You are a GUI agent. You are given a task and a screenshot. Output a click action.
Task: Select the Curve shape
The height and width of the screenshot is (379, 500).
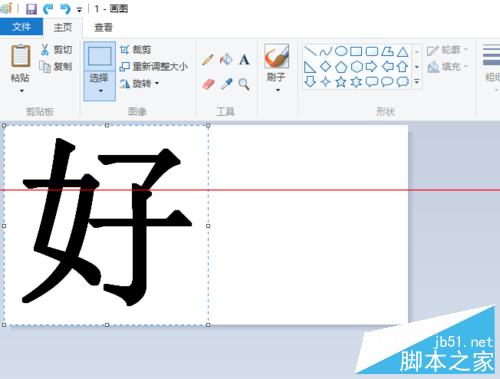click(x=325, y=51)
